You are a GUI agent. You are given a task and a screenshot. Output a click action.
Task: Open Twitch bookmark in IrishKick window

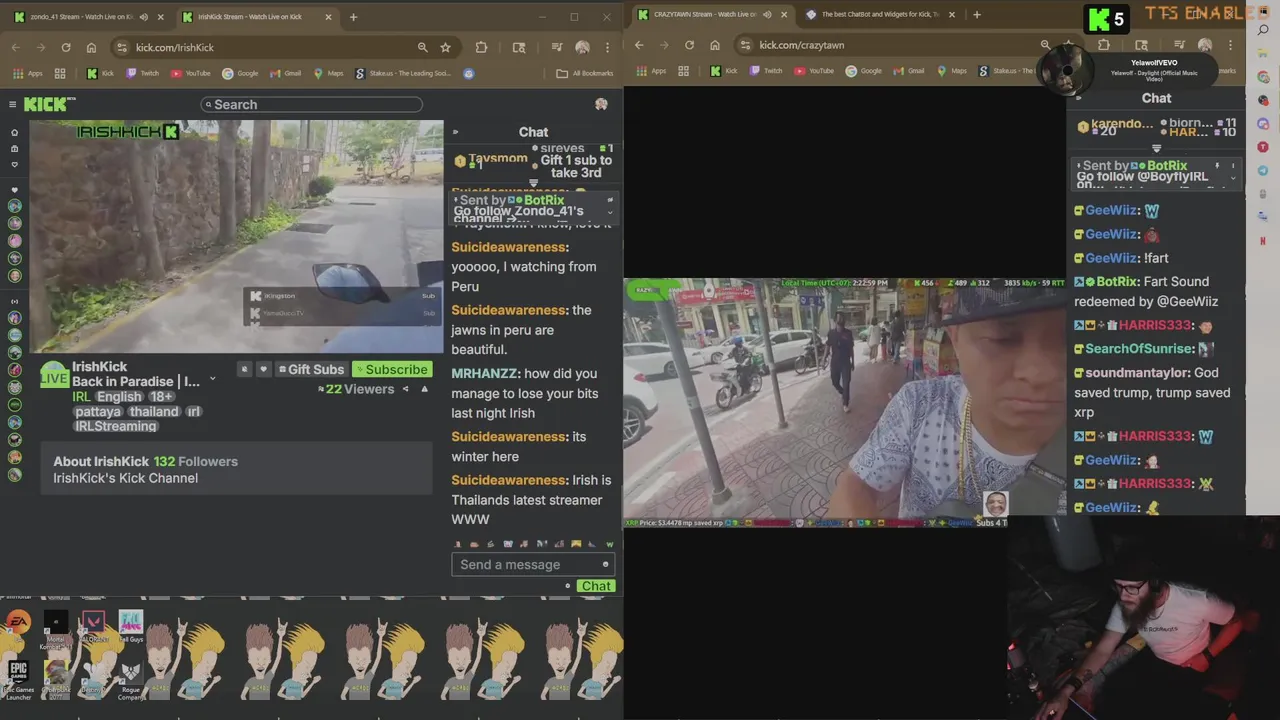coord(143,73)
